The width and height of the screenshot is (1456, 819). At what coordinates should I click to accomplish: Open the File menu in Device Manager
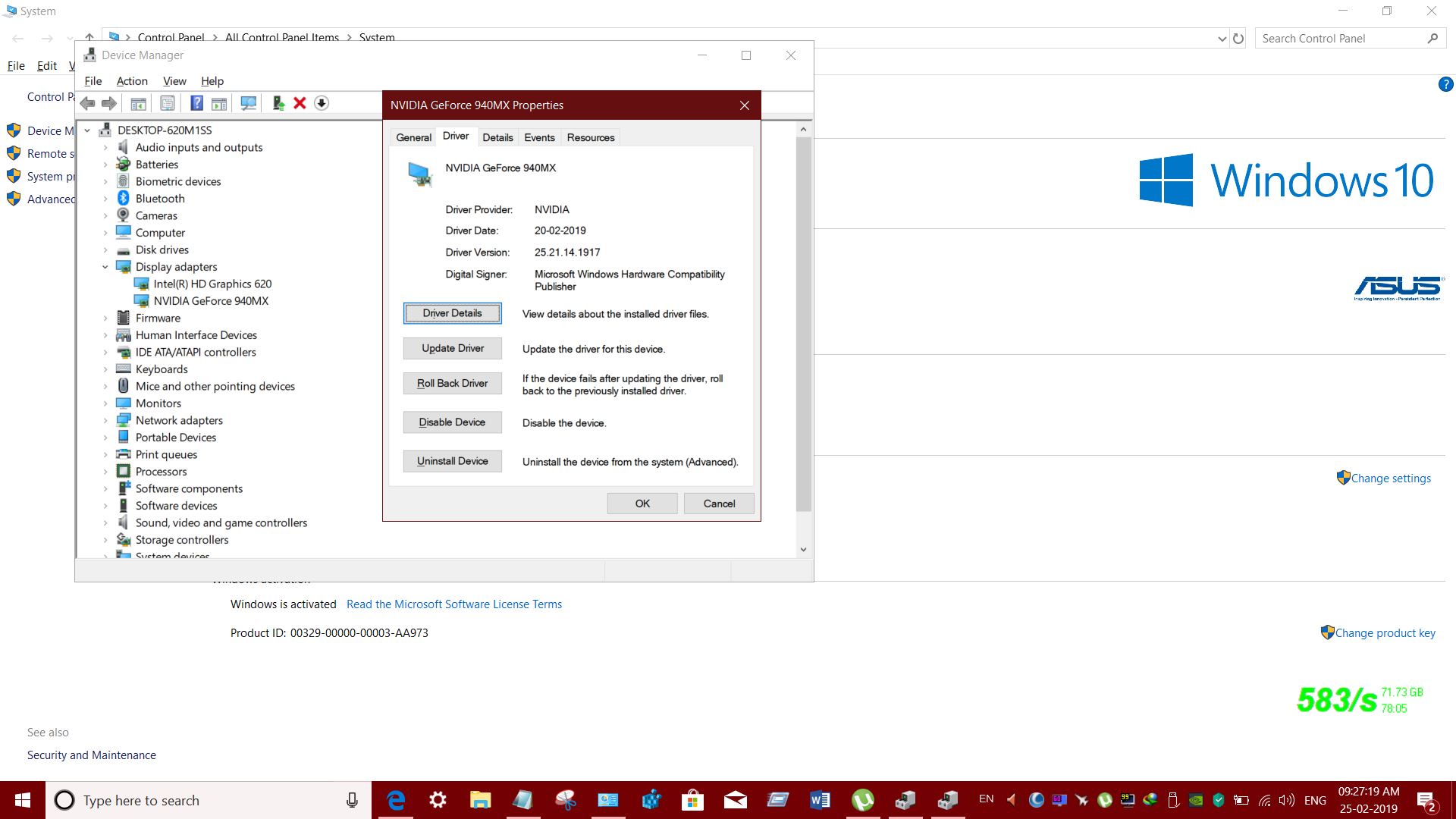click(x=93, y=81)
